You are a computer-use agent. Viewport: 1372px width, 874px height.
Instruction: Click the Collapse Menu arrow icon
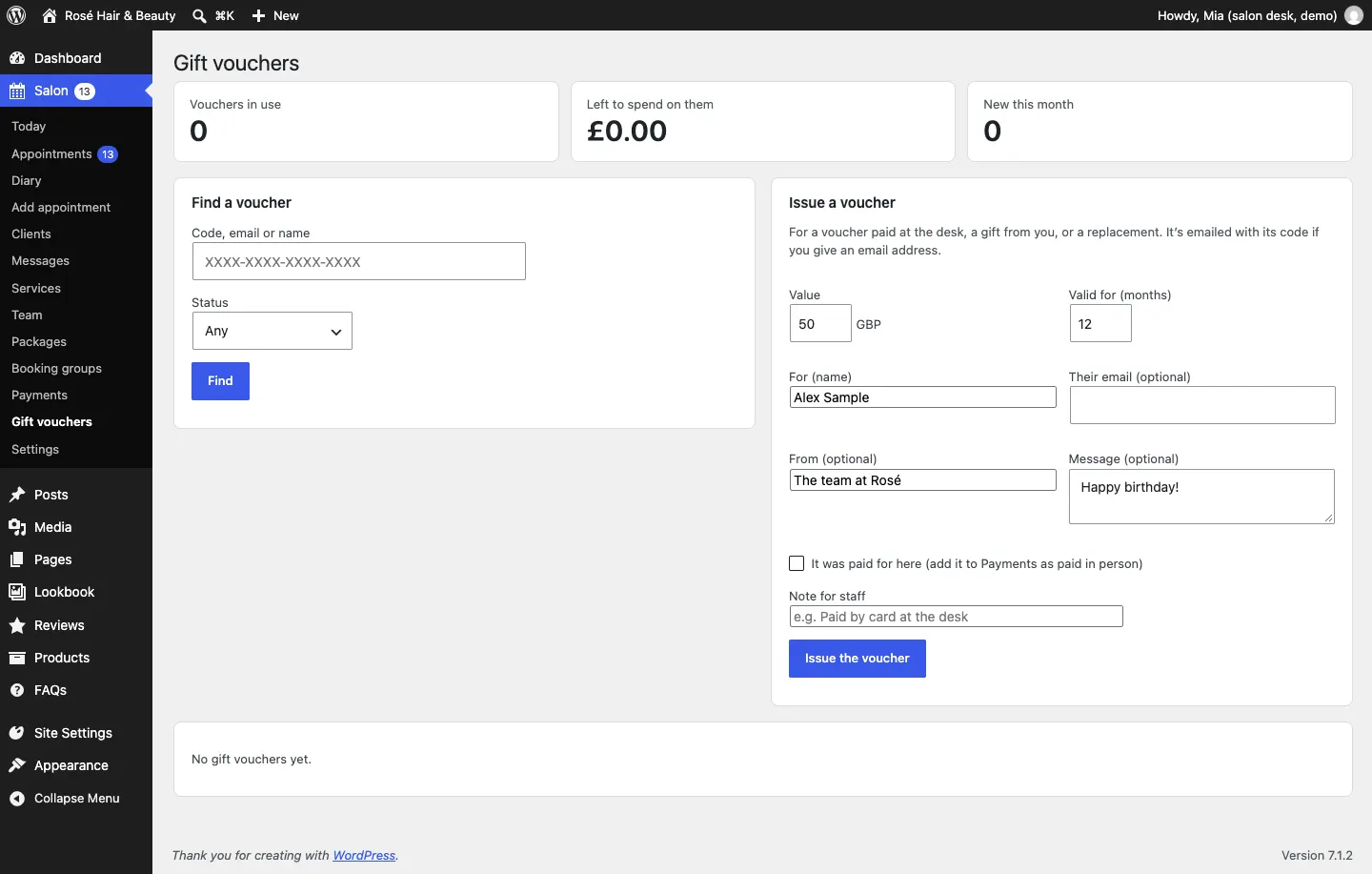(x=17, y=799)
